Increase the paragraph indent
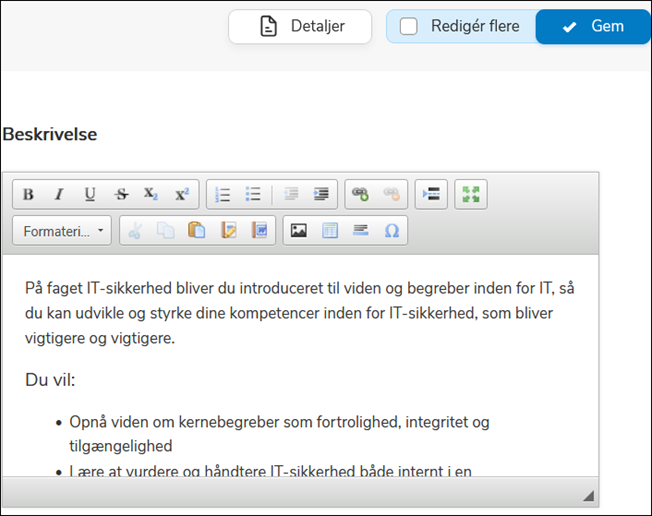The image size is (652, 516). [321, 195]
